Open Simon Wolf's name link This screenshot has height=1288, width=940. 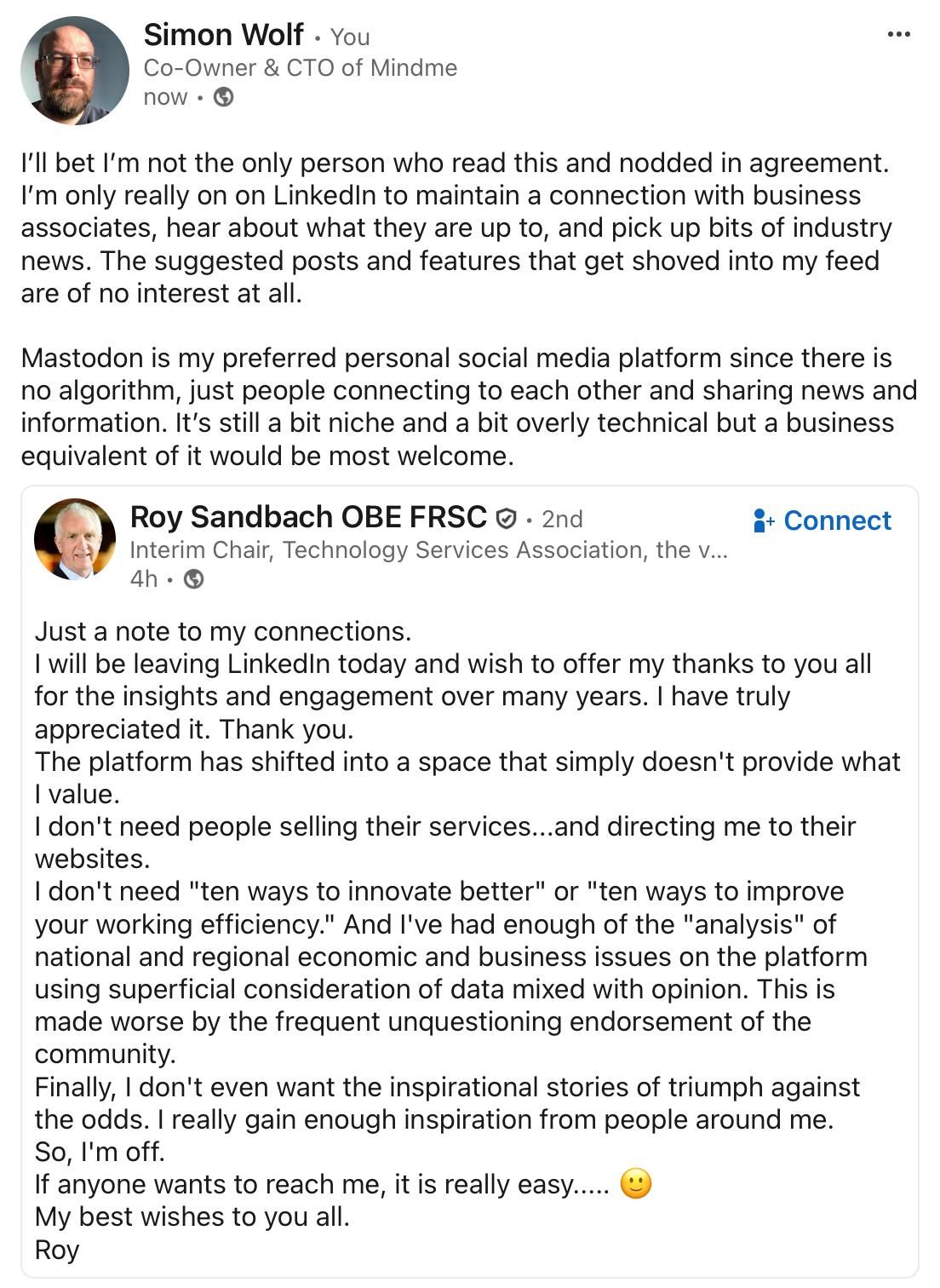(x=223, y=35)
